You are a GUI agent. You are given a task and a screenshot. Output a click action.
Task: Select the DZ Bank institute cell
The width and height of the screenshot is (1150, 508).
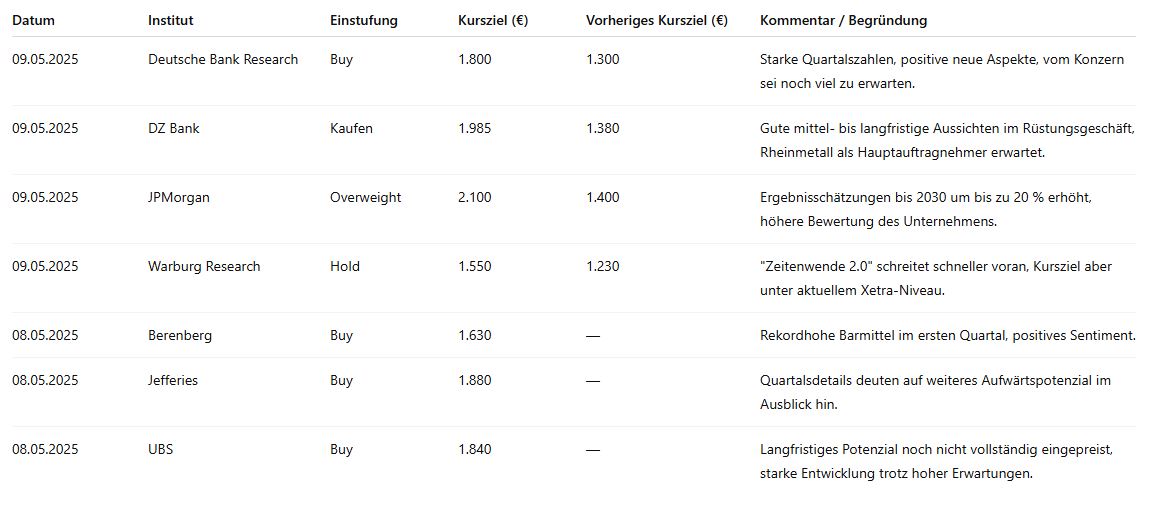click(174, 128)
